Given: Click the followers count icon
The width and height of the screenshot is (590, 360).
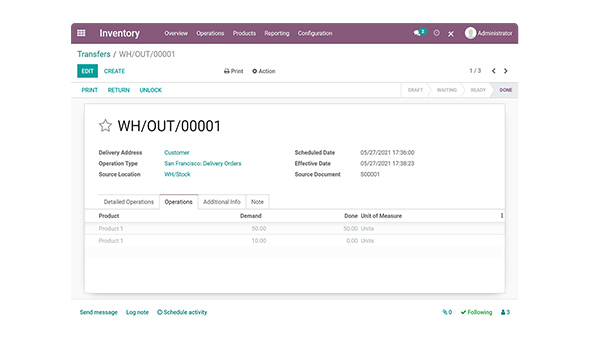Looking at the screenshot, I should [x=505, y=312].
